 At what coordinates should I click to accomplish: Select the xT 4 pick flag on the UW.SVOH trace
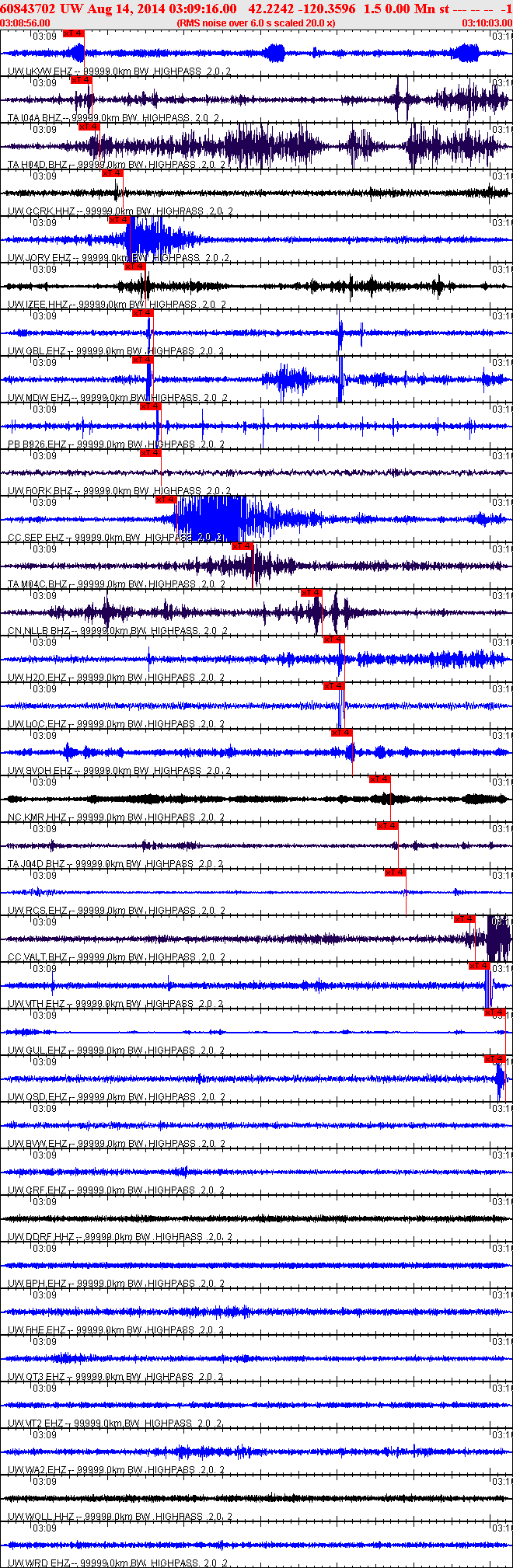coord(342,733)
